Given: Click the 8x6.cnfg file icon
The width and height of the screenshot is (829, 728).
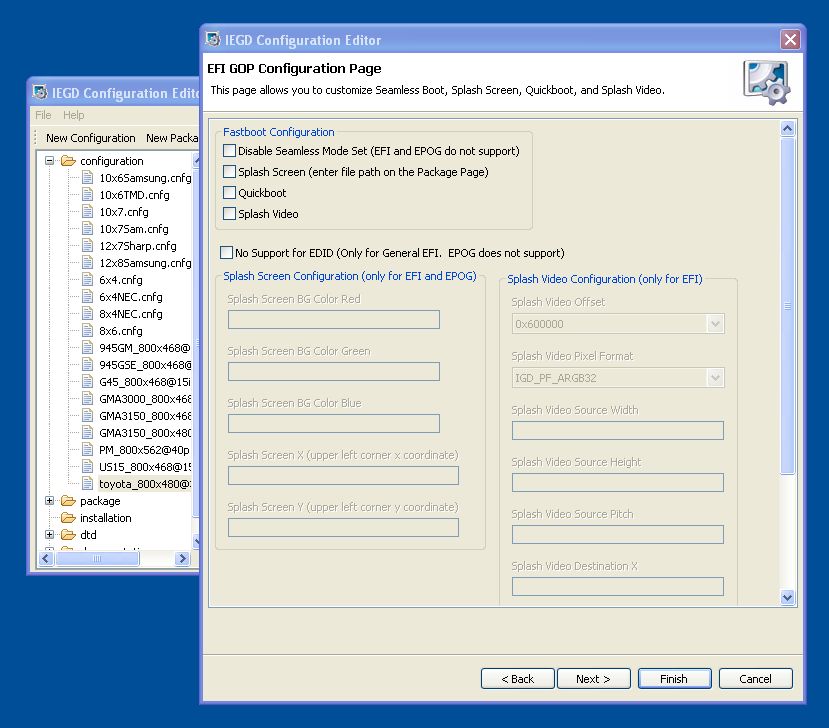Looking at the screenshot, I should [88, 331].
